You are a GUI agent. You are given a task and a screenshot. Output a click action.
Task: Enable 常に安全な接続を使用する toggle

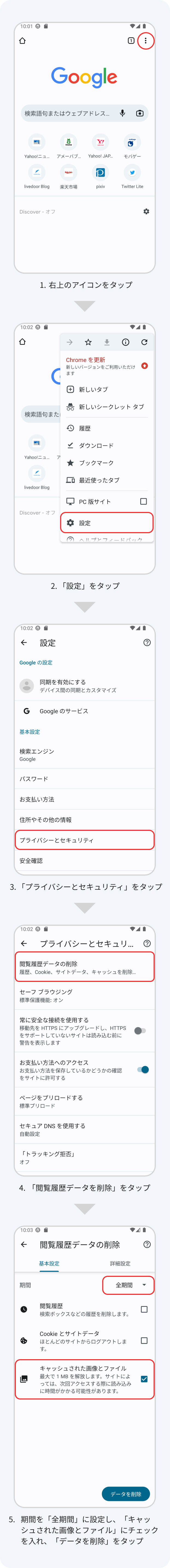point(140,1030)
